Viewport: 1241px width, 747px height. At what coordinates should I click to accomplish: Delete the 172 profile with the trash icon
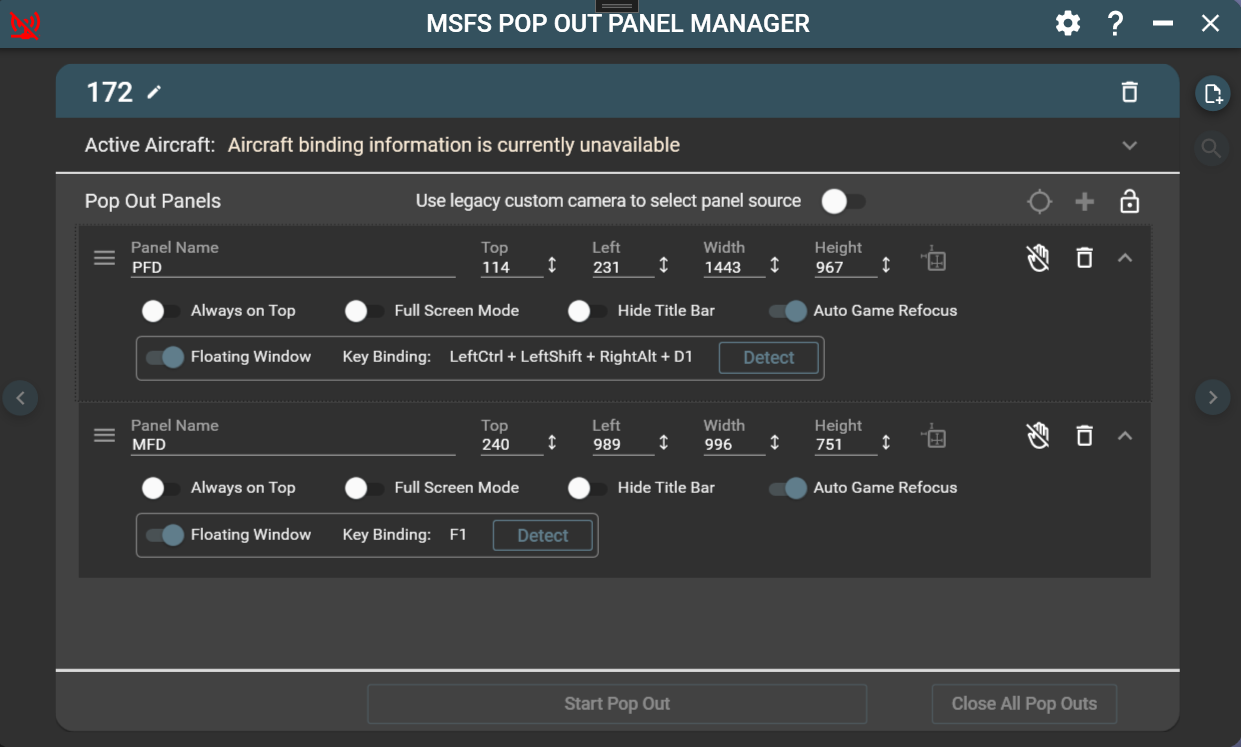tap(1129, 91)
